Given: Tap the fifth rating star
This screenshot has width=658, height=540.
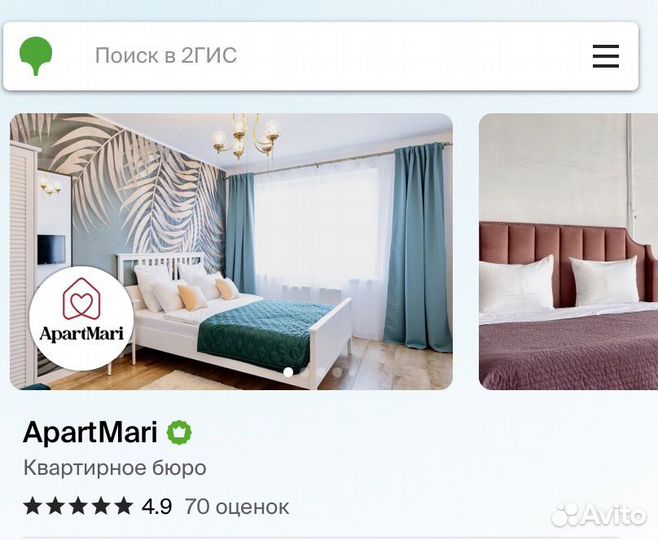Looking at the screenshot, I should coord(124,506).
